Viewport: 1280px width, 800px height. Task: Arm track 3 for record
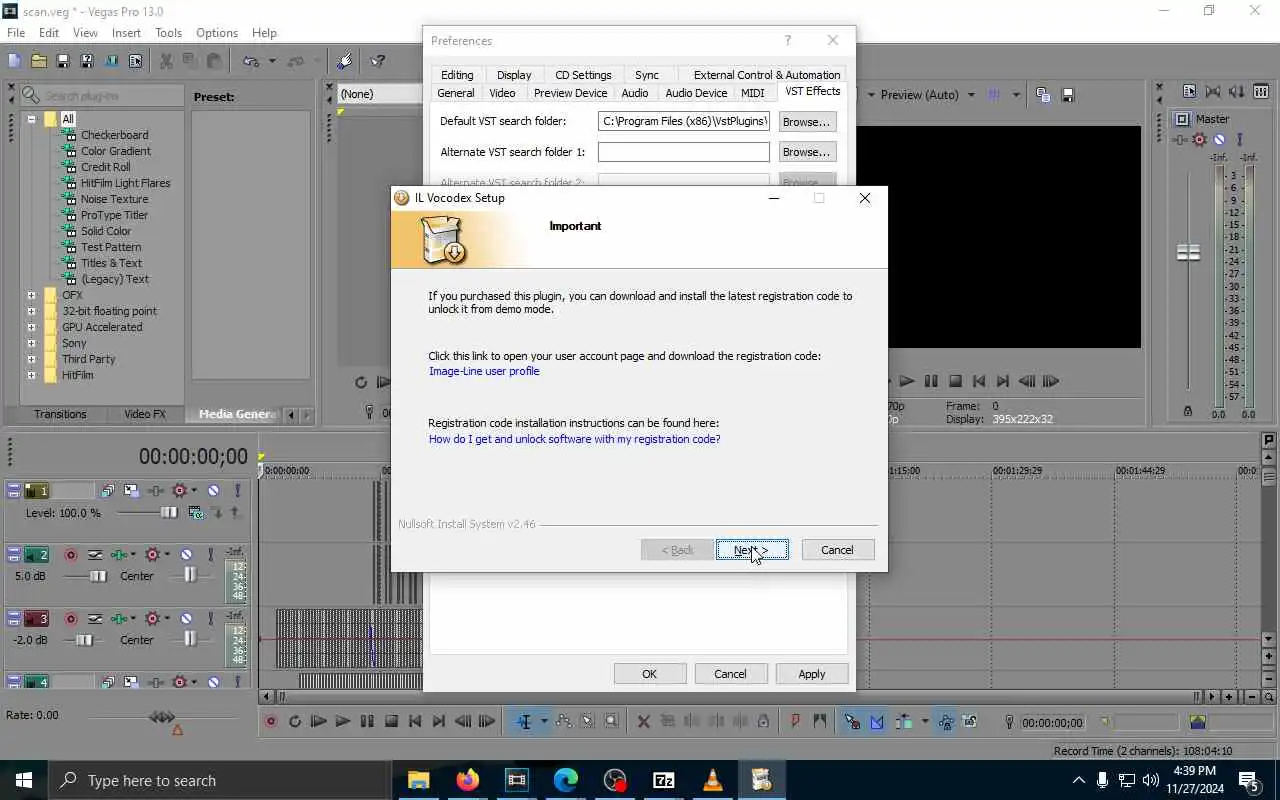pyautogui.click(x=71, y=619)
